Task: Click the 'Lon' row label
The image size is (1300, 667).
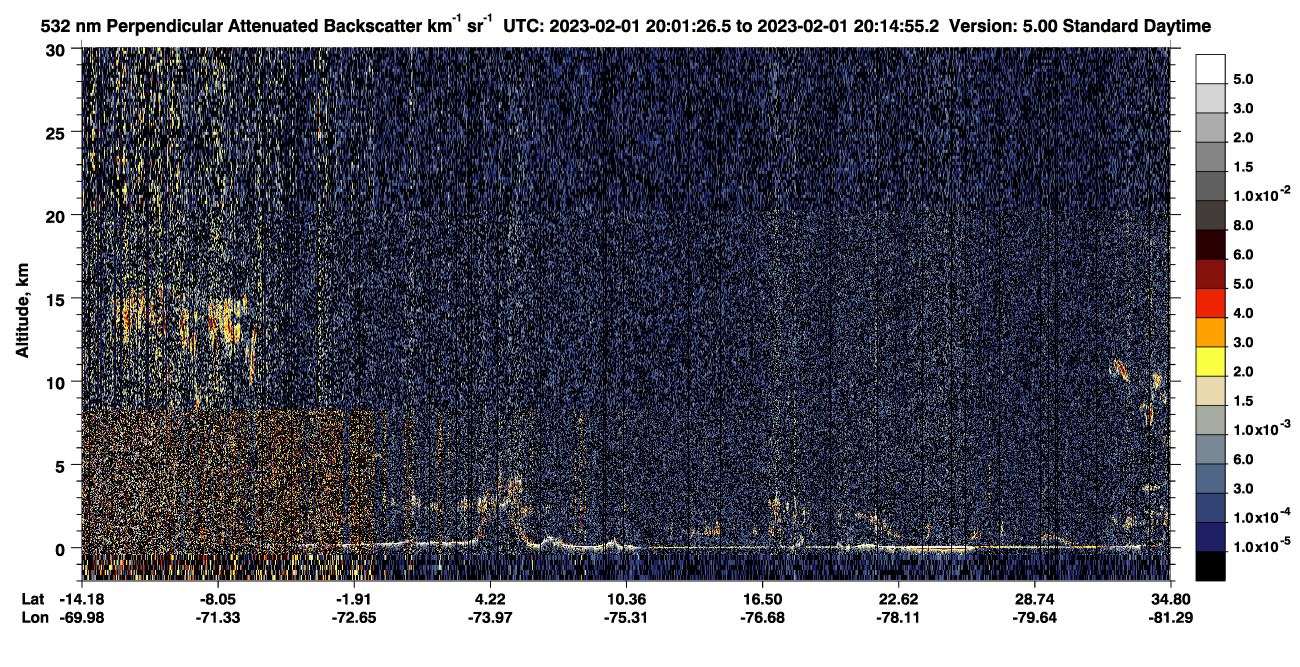Action: coord(34,617)
